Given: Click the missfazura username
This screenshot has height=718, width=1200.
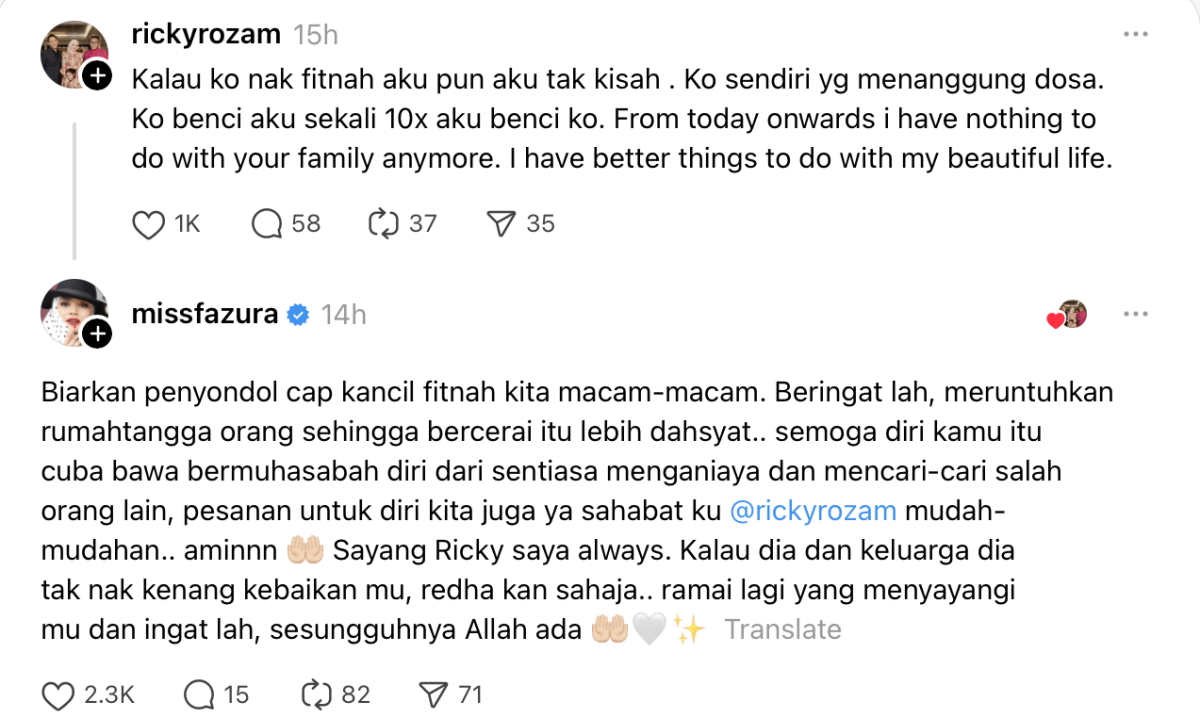Looking at the screenshot, I should pos(205,314).
